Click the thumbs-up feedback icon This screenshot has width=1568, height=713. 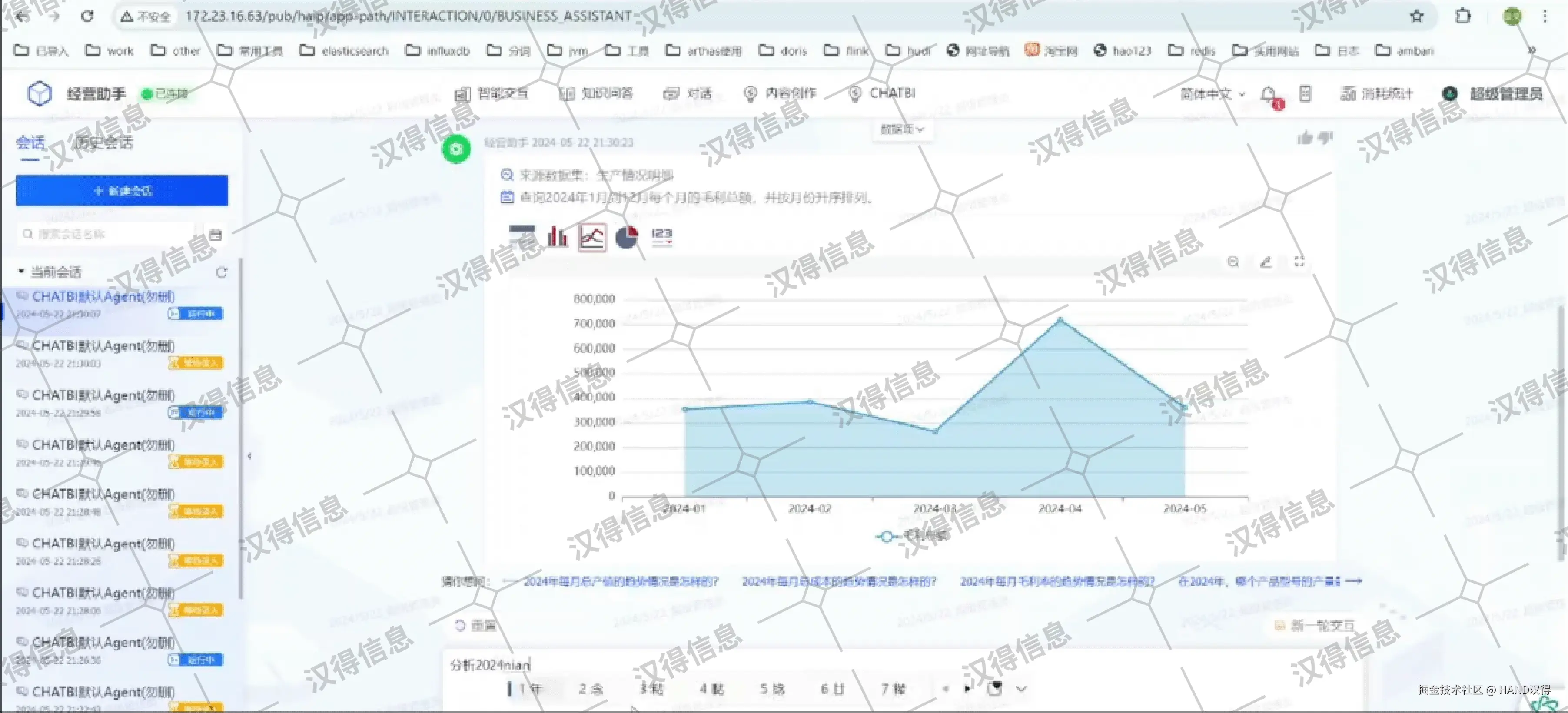click(1305, 139)
